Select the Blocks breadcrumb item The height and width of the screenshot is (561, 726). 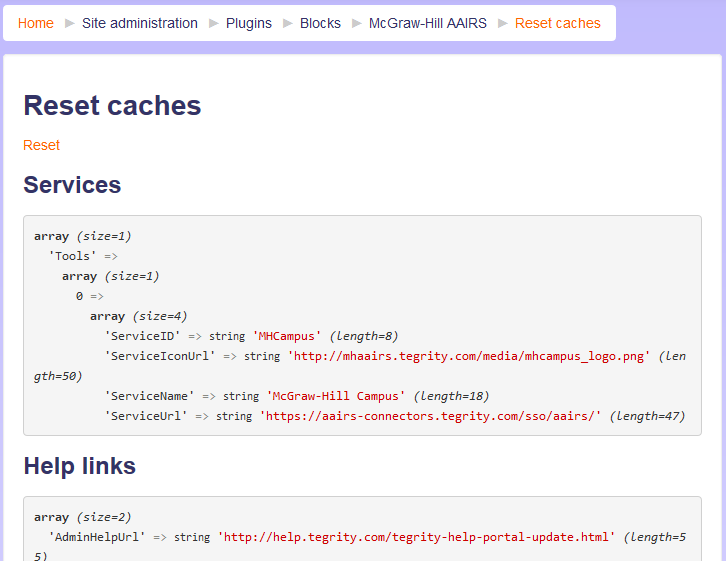click(x=320, y=23)
